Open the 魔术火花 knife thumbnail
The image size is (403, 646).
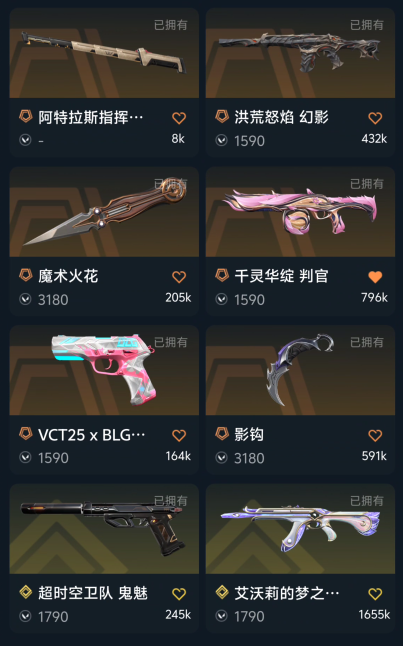click(104, 212)
